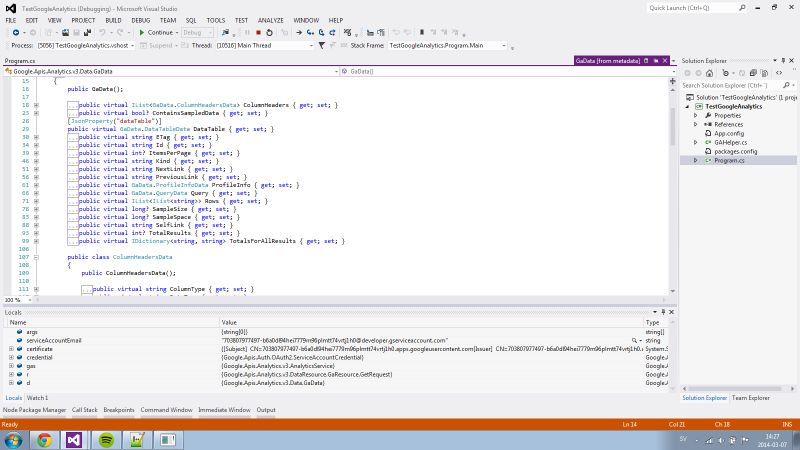Expand the ProfileInfo property on line 61
Image resolution: width=800 pixels, height=450 pixels.
(x=36, y=185)
